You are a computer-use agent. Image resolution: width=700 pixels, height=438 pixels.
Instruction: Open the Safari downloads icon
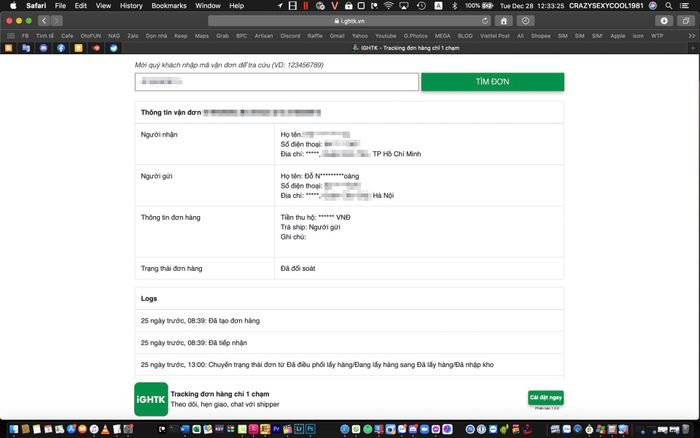(x=664, y=20)
